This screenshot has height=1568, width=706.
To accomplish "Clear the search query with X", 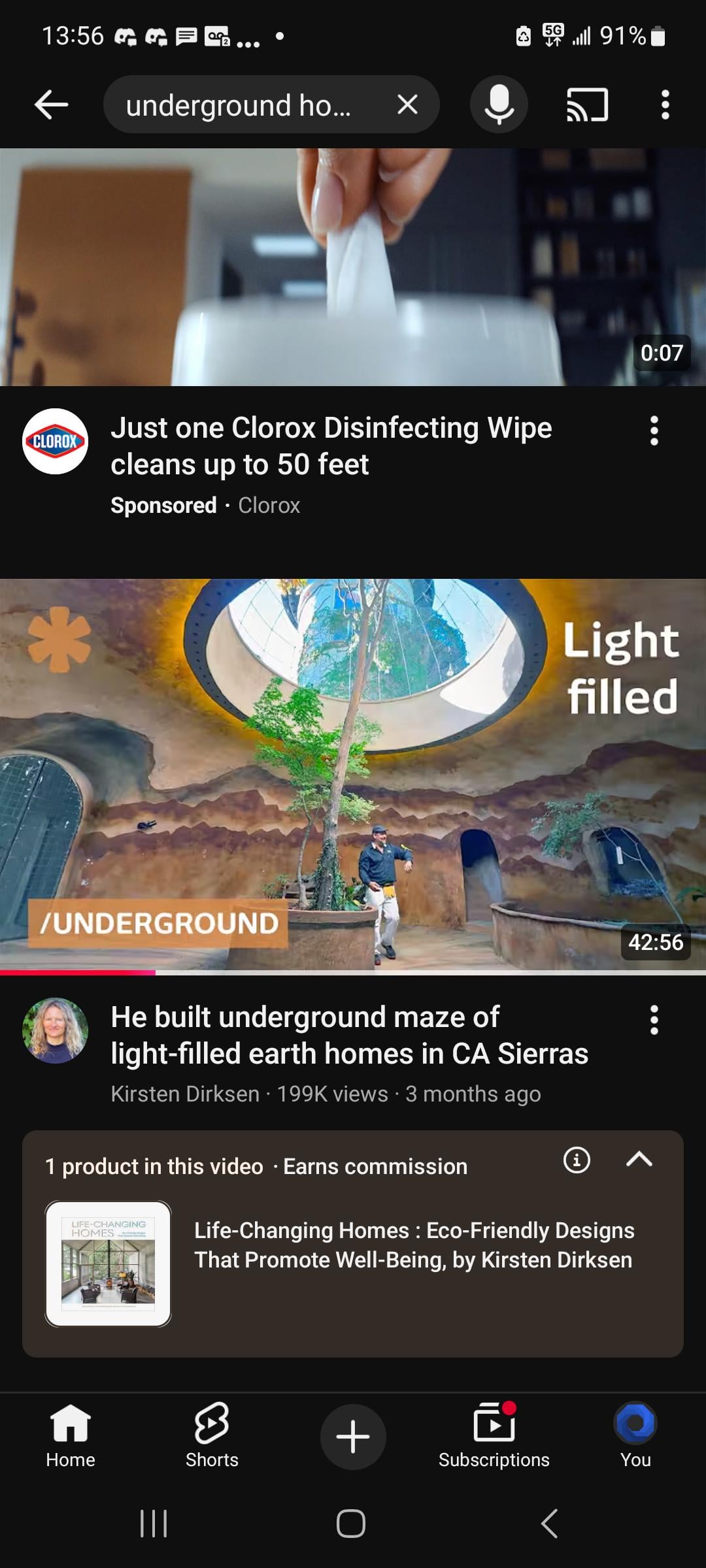I will pos(407,105).
